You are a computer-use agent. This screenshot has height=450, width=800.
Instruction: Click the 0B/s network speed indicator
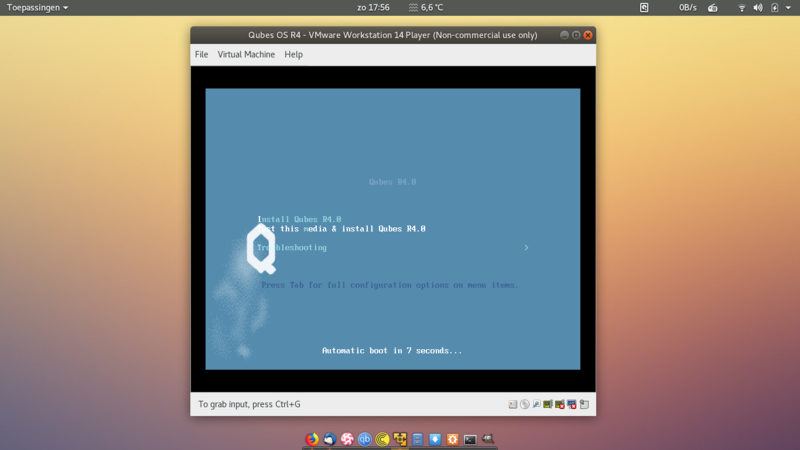coord(688,8)
